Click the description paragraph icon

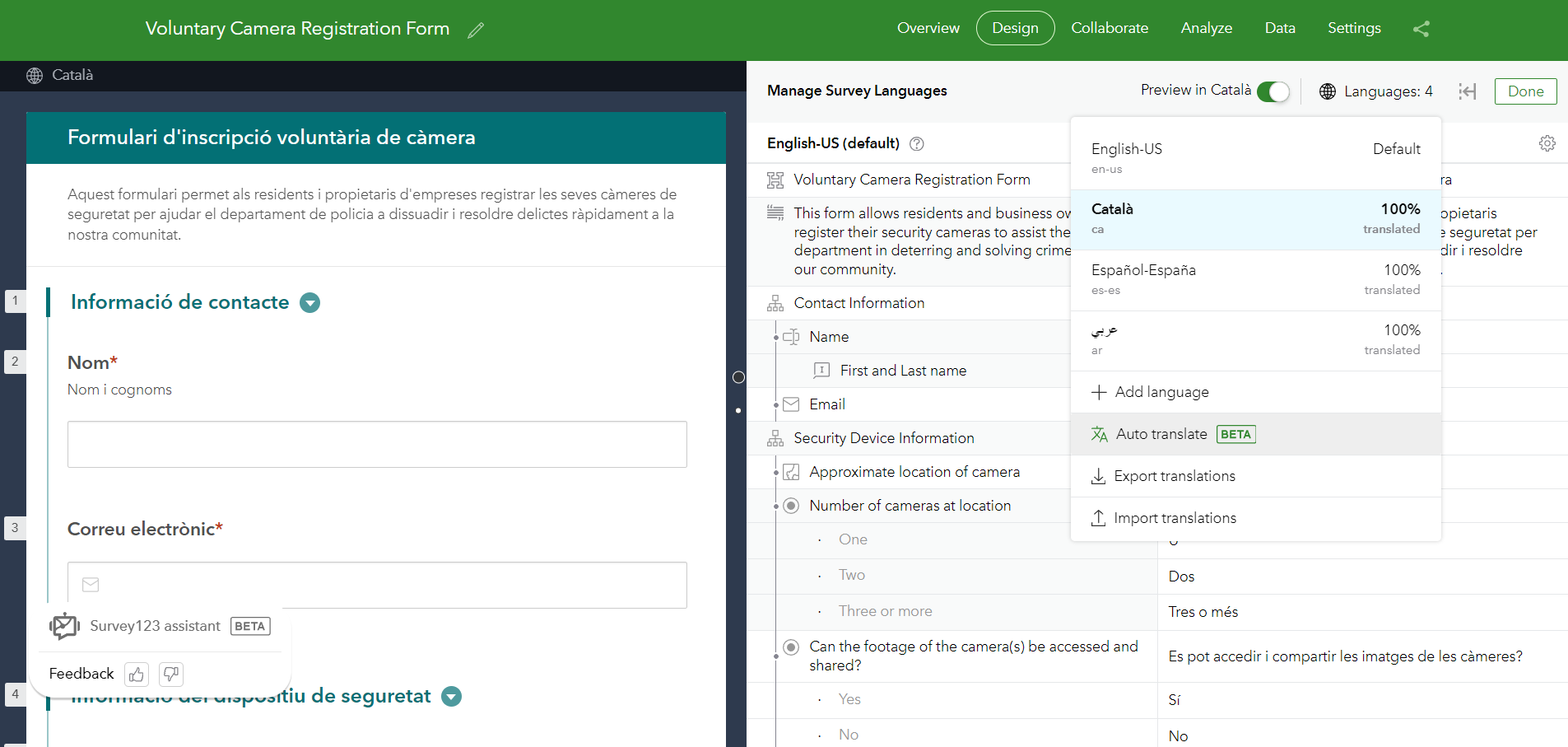[x=775, y=212]
